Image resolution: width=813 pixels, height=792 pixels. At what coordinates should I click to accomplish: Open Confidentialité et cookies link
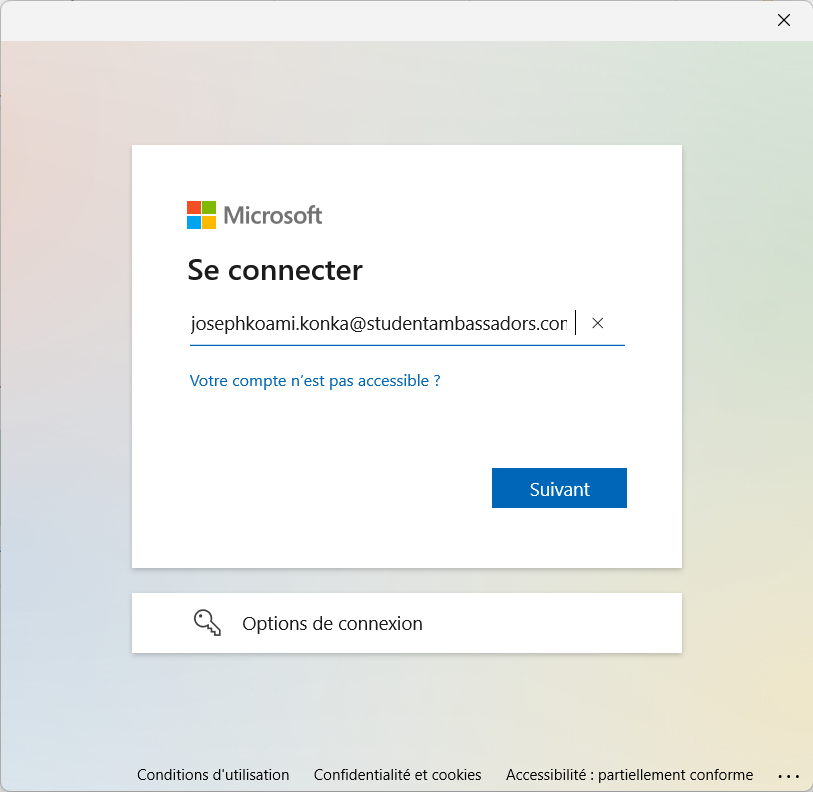[398, 775]
